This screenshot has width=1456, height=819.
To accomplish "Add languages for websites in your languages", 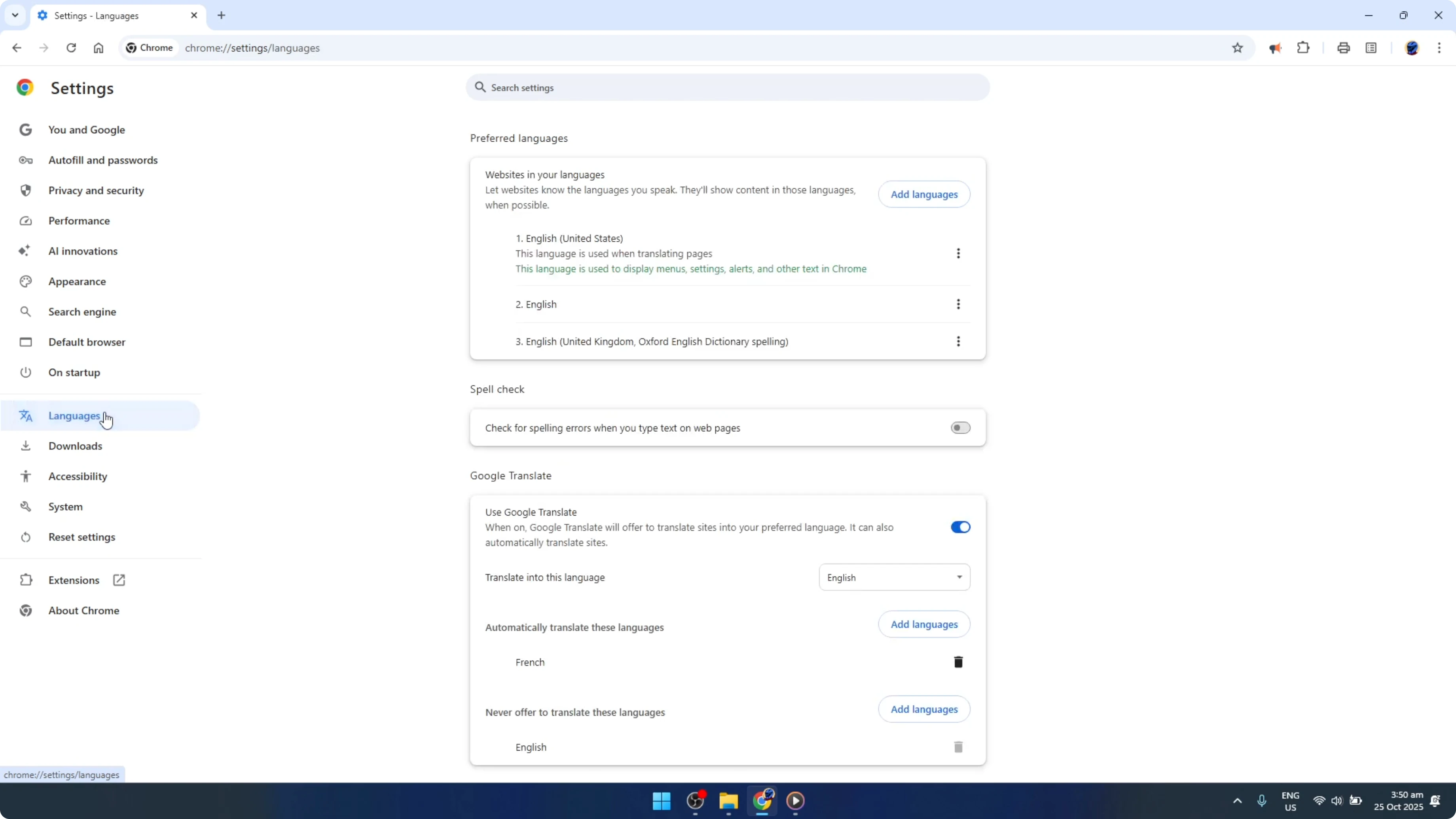I will 924,194.
